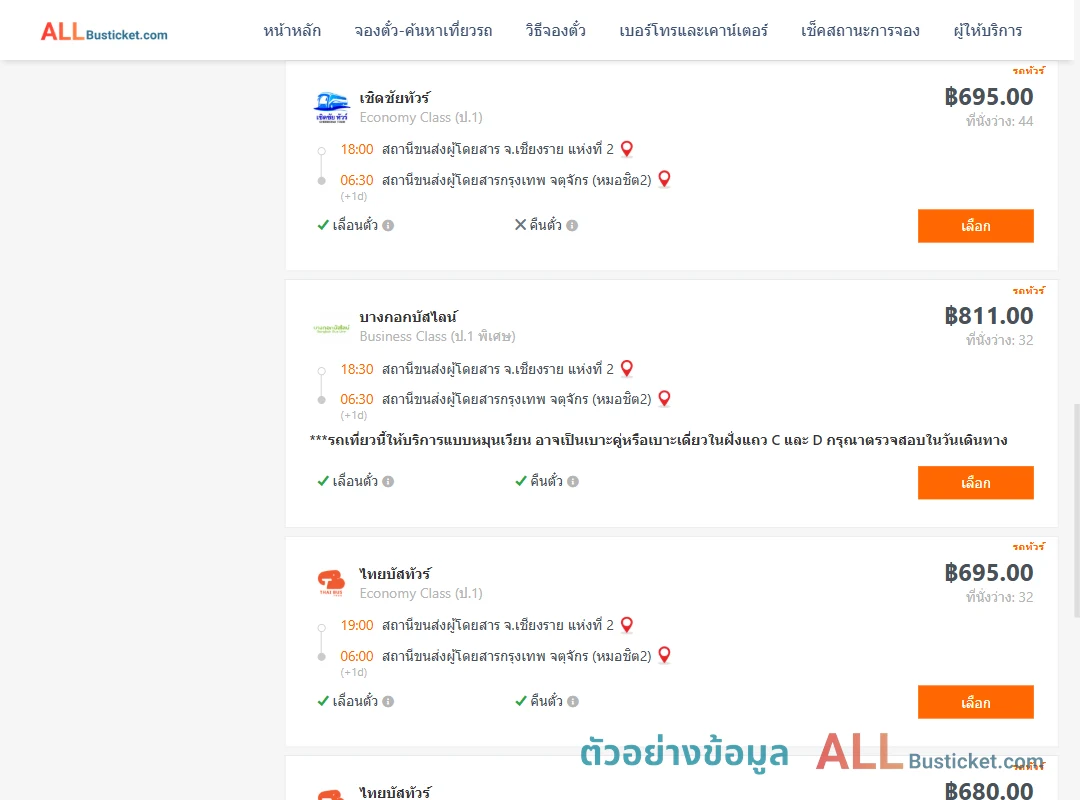This screenshot has height=800, width=1080.
Task: Click the ฿811.00 price
Action: 988,316
